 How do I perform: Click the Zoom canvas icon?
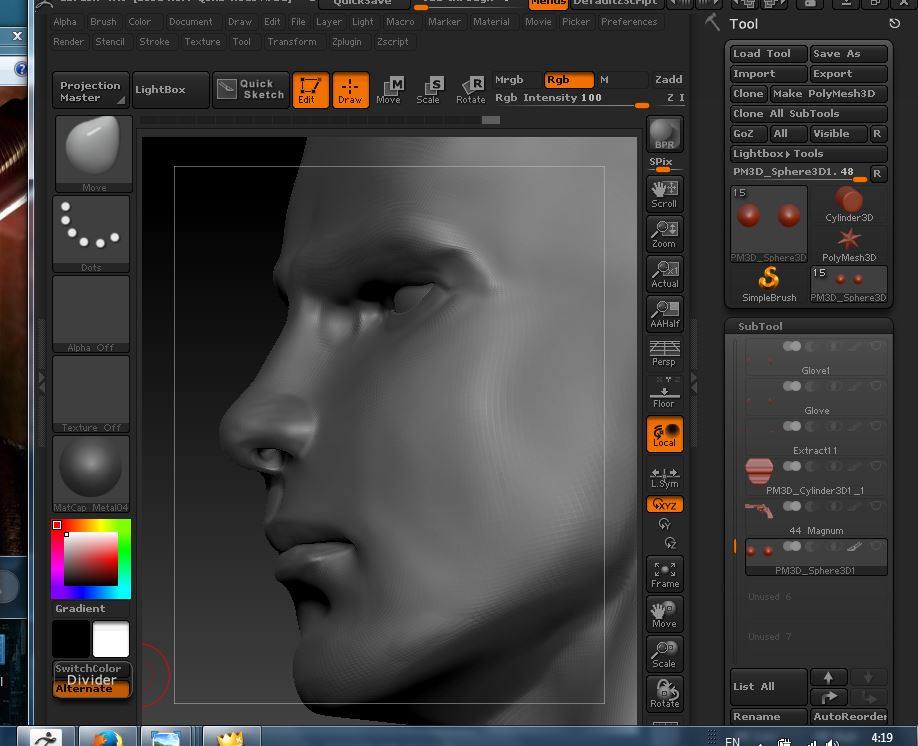pyautogui.click(x=664, y=234)
